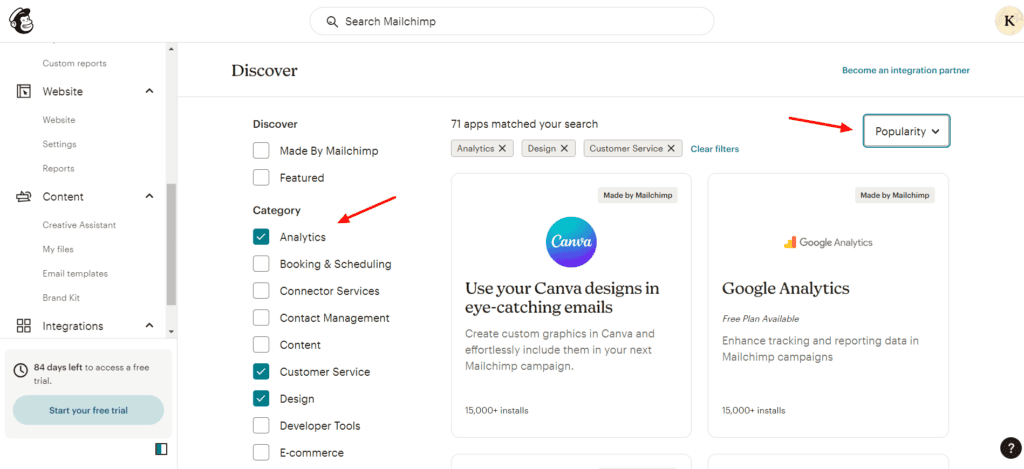This screenshot has height=469, width=1024.
Task: Click sidebar scrollbar up arrow
Action: tap(171, 49)
